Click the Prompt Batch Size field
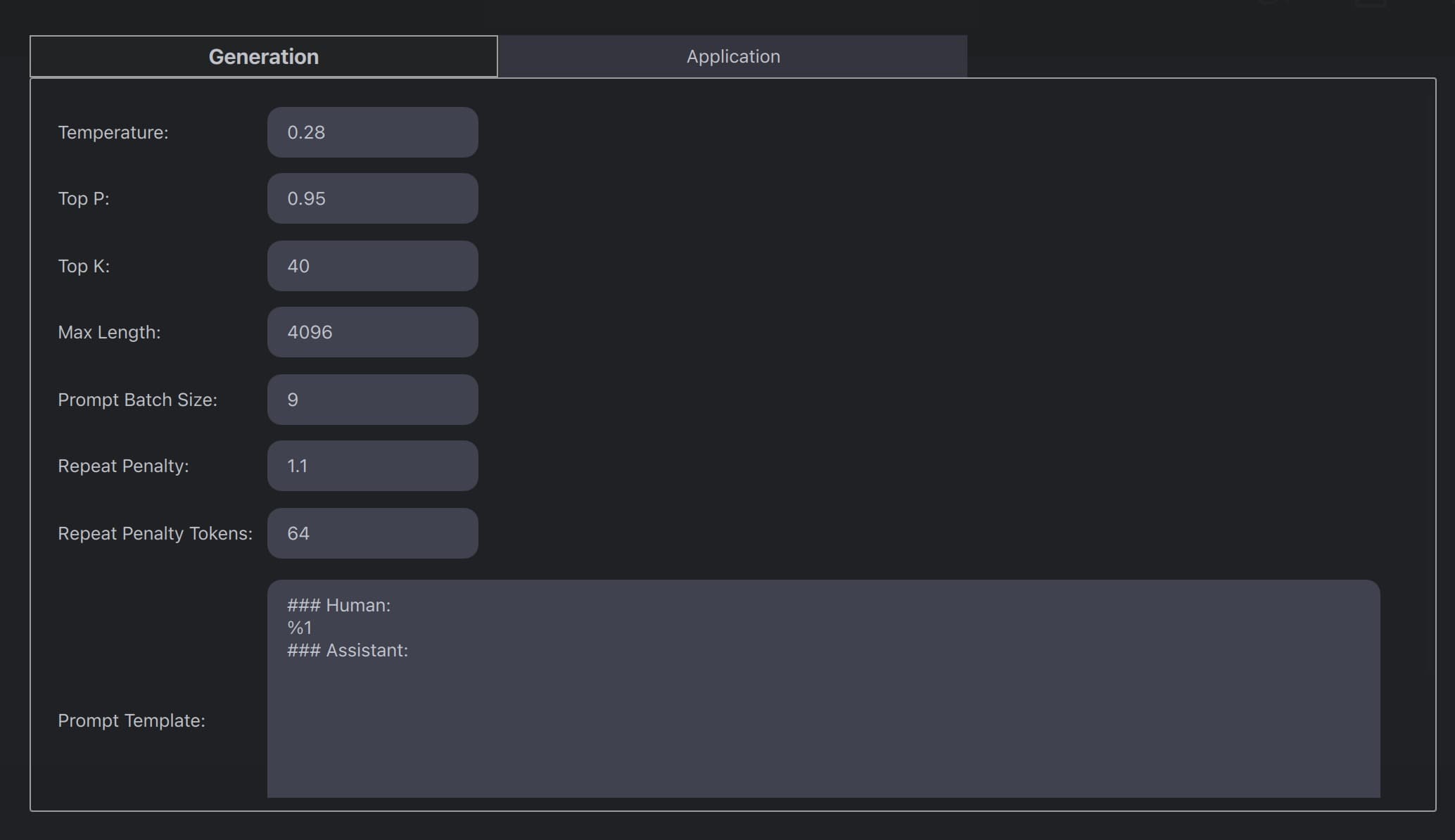1455x840 pixels. (372, 400)
